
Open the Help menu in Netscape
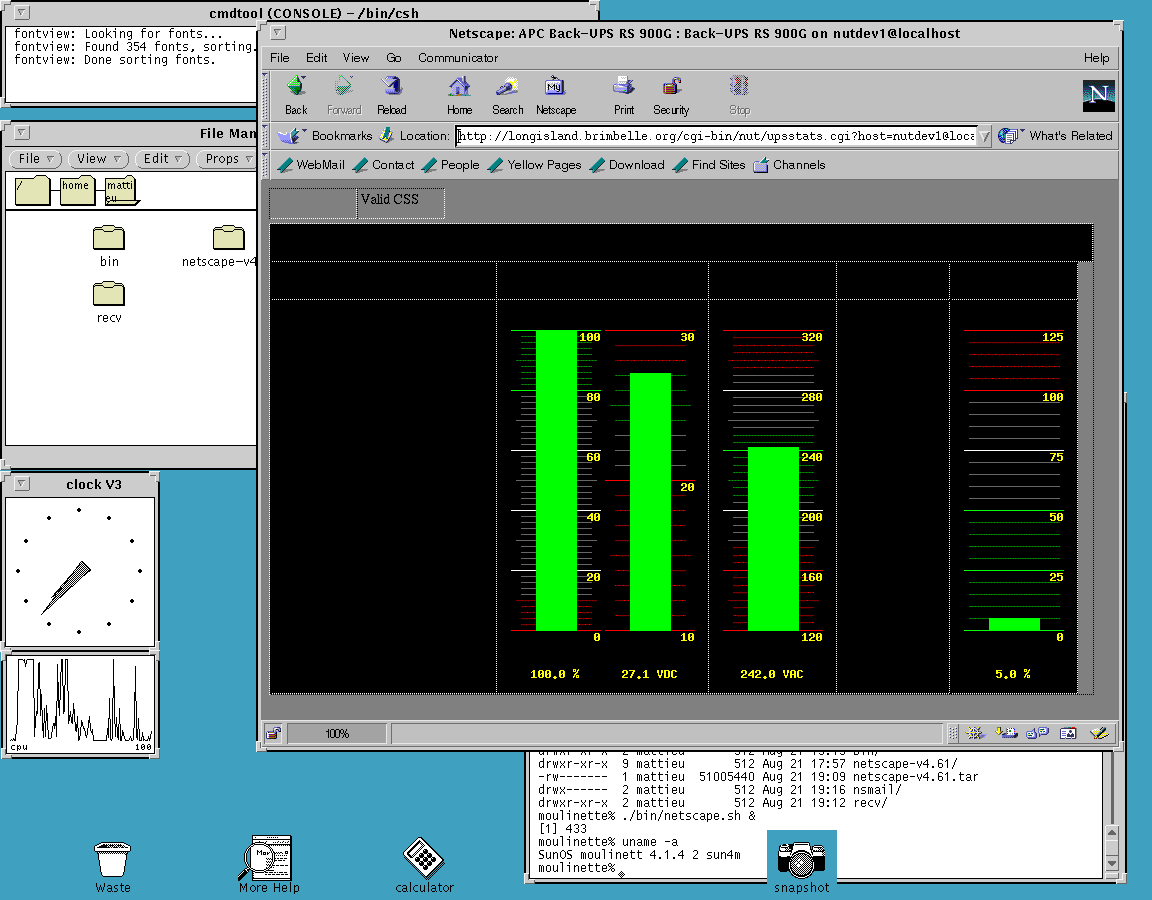click(x=1096, y=57)
